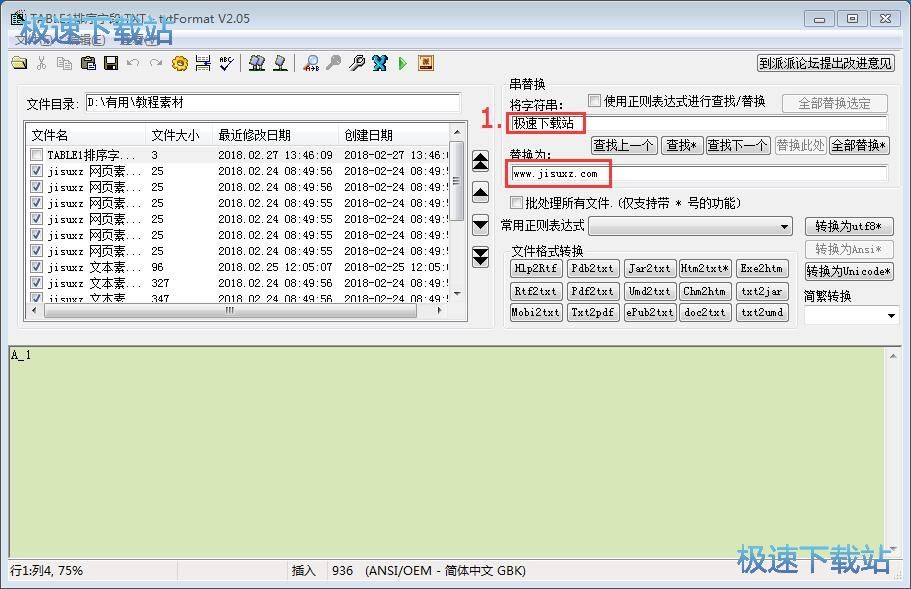Click the Mobi2txt conversion button
This screenshot has height=589, width=911.
[x=536, y=313]
